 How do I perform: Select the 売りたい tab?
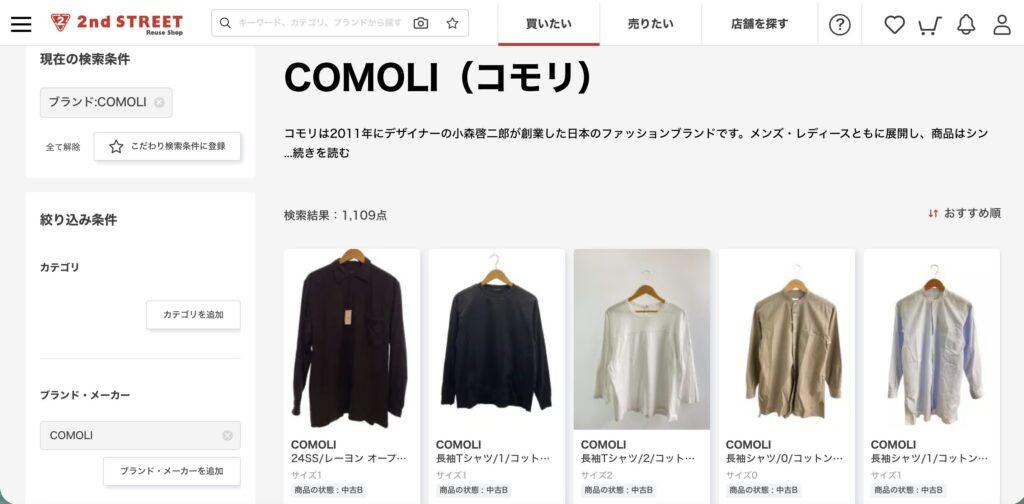(650, 24)
